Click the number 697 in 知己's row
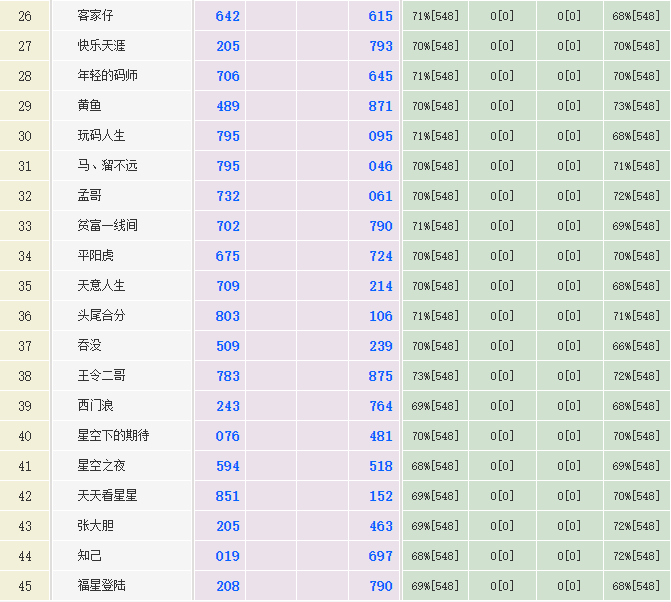The width and height of the screenshot is (671, 602). coord(380,556)
